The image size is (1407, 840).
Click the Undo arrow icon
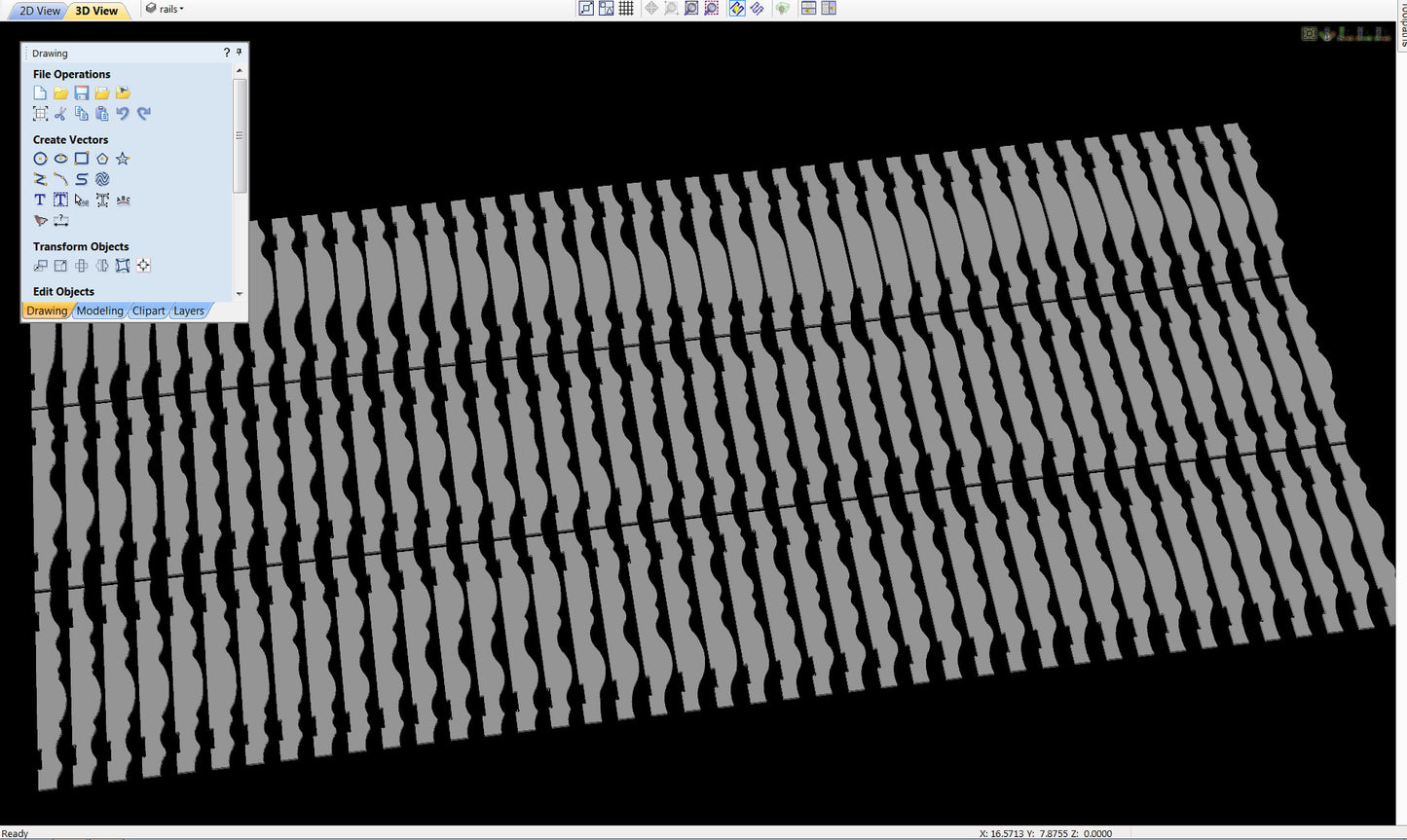(123, 114)
